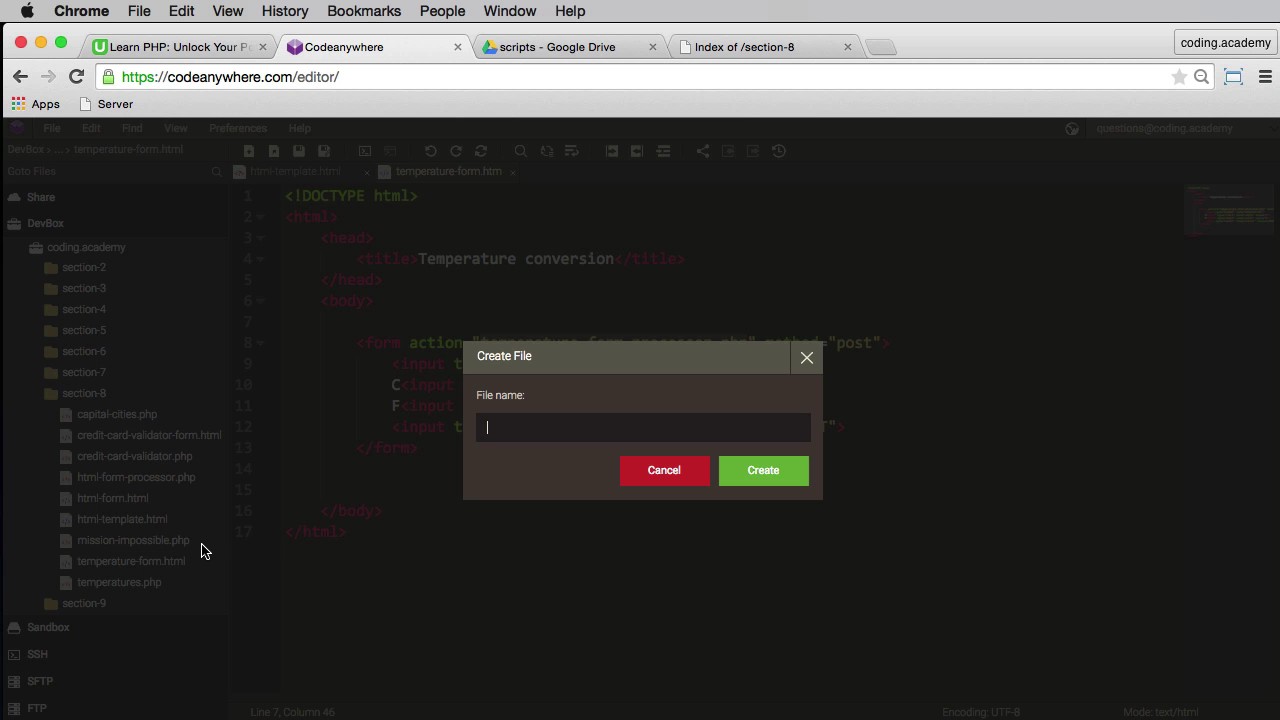Screen dimensions: 1280x720
Task: Toggle the word wrap toolbar icon
Action: pos(571,151)
